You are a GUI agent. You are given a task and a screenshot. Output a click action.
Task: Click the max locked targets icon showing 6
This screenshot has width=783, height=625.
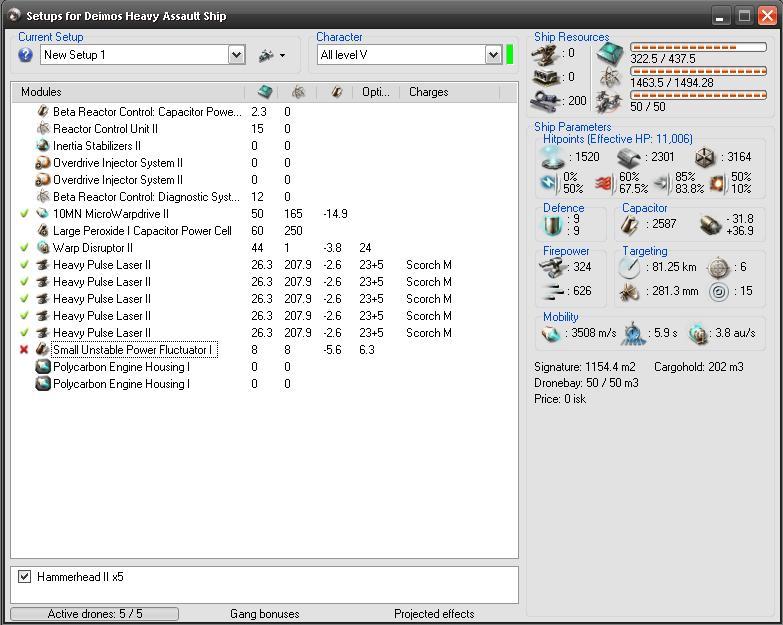tap(719, 268)
